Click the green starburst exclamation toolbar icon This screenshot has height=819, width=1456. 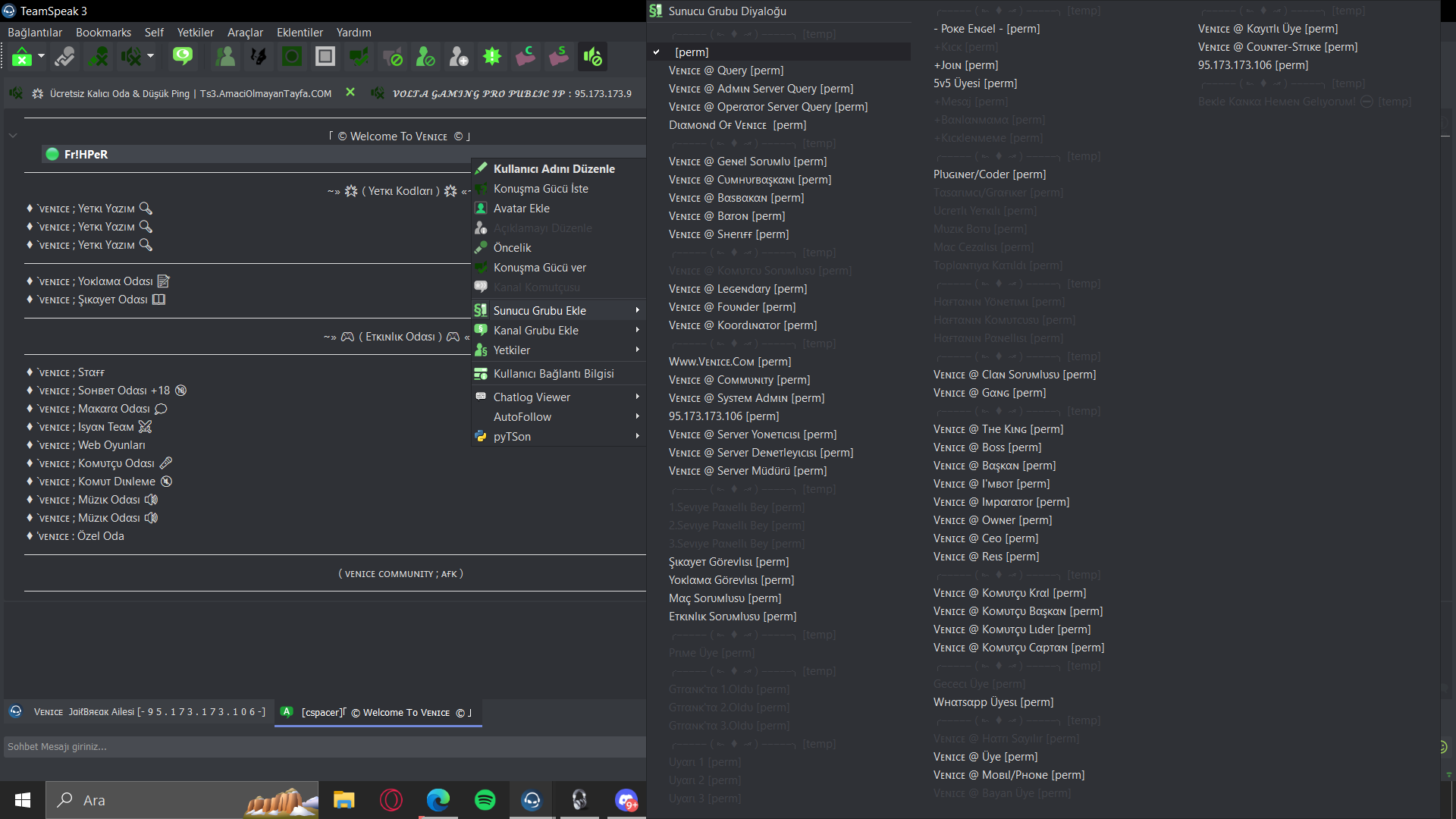(x=492, y=56)
